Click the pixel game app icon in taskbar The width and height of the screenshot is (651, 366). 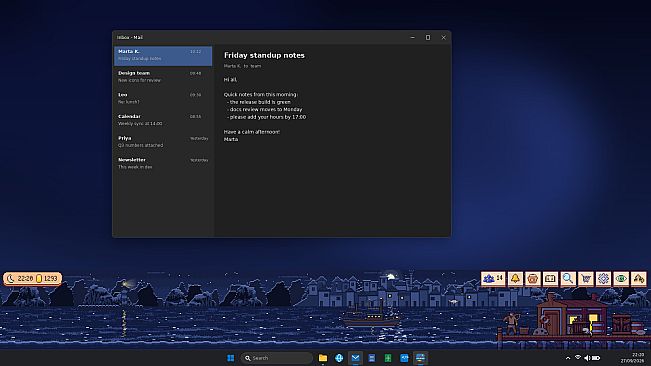pyautogui.click(x=420, y=358)
